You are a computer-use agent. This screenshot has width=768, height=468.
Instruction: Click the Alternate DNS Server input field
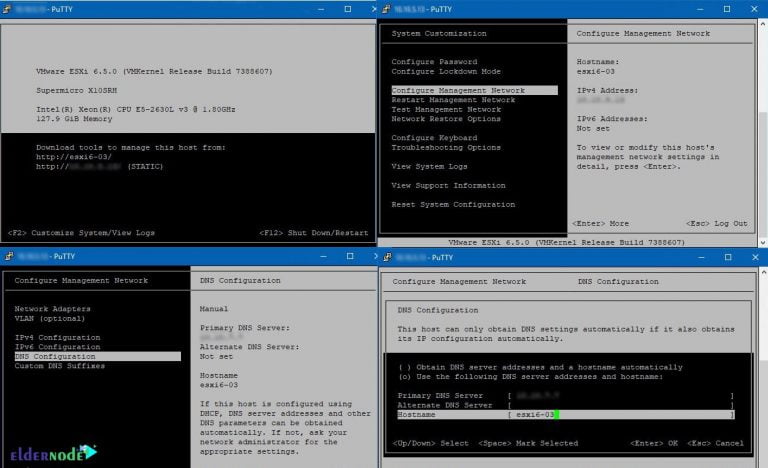coord(621,405)
